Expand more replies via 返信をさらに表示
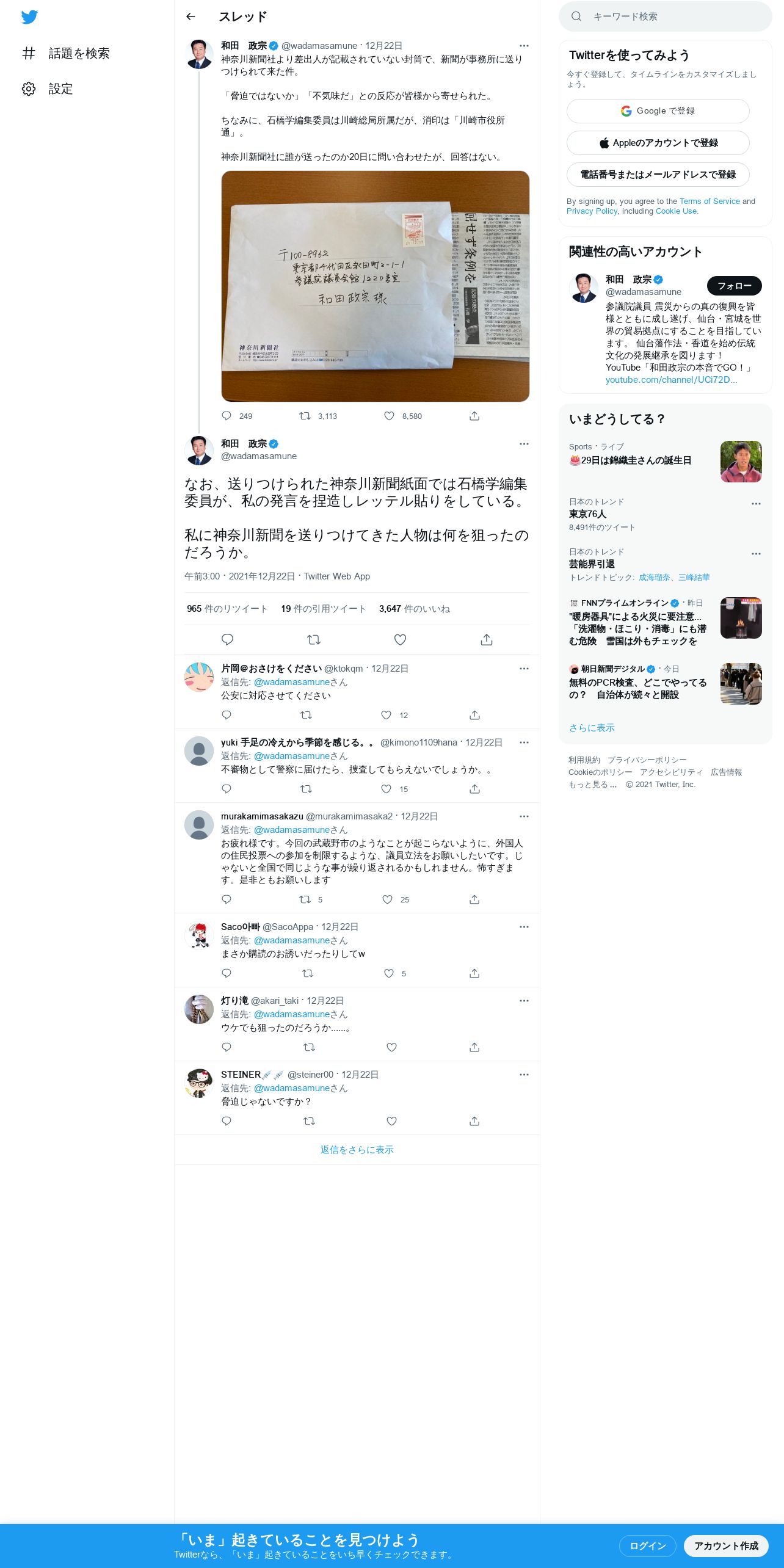The image size is (784, 1568). pyautogui.click(x=357, y=1150)
